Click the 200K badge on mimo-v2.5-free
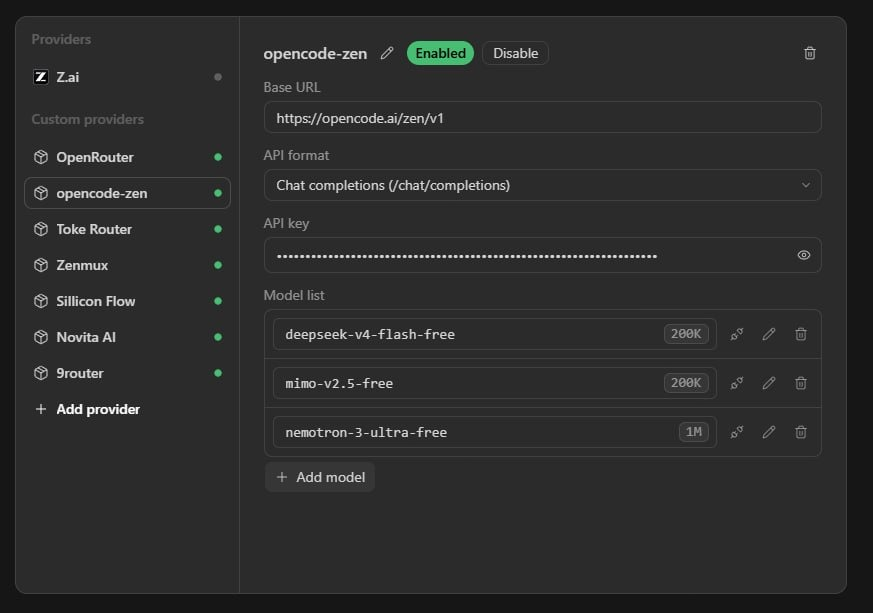The width and height of the screenshot is (873, 613). click(686, 383)
